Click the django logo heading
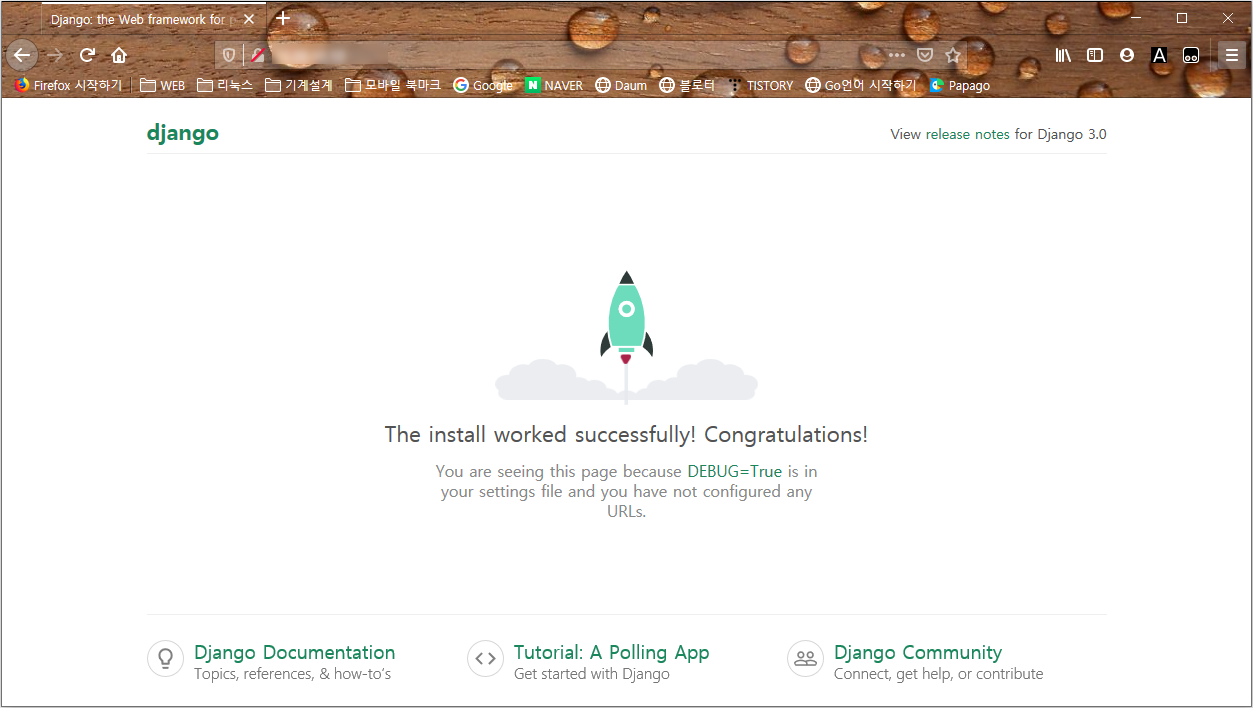The height and width of the screenshot is (708, 1253). 182,133
